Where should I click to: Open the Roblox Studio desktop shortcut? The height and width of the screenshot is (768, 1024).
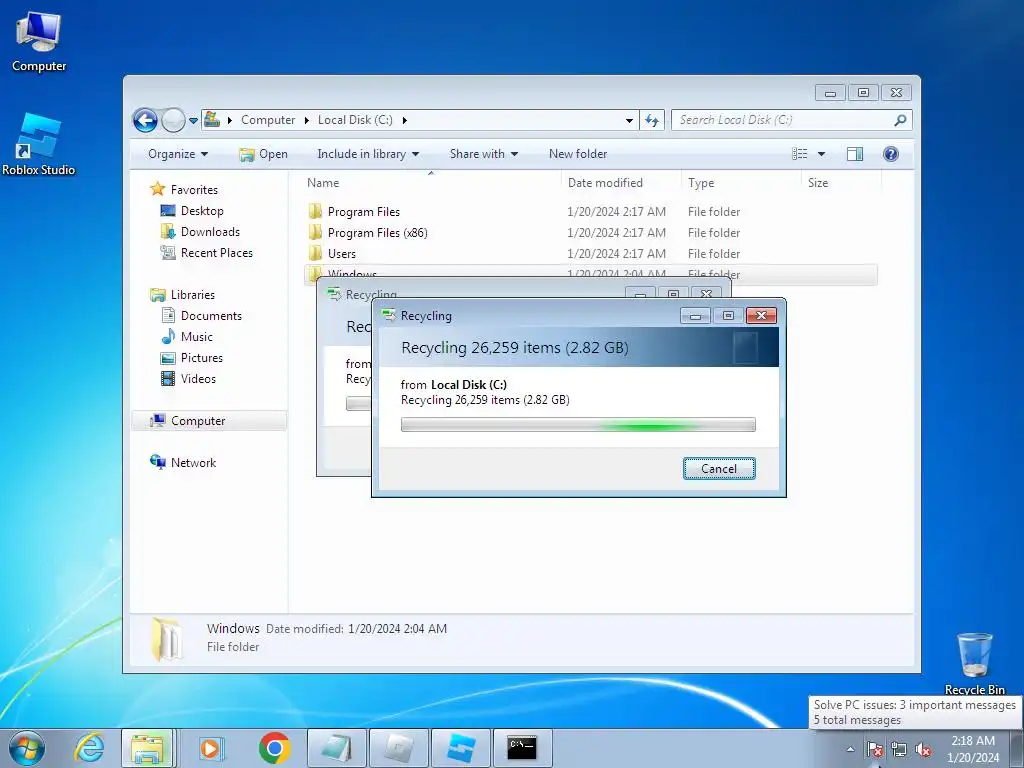click(x=39, y=144)
